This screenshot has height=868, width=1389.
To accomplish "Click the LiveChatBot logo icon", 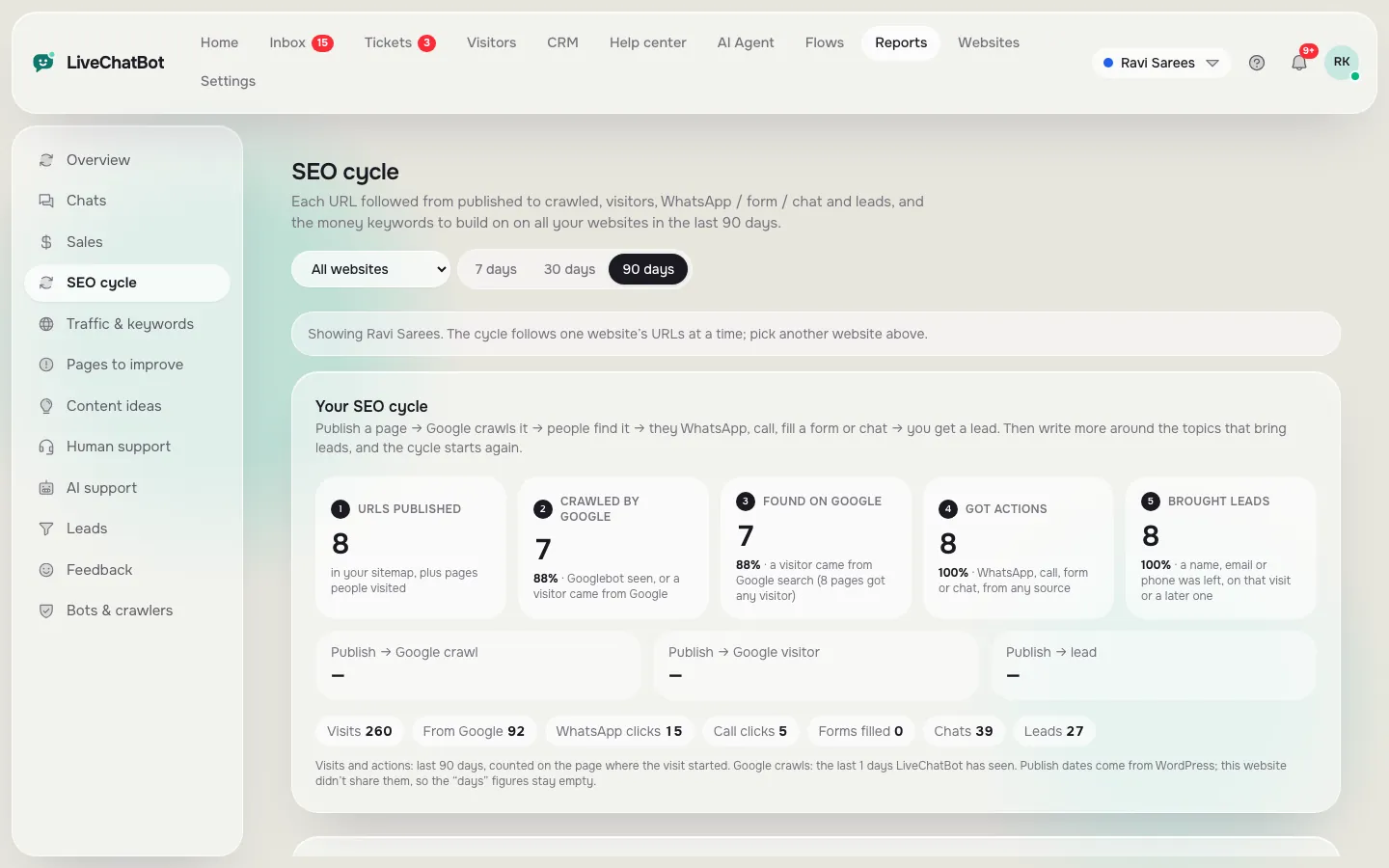I will coord(43,63).
